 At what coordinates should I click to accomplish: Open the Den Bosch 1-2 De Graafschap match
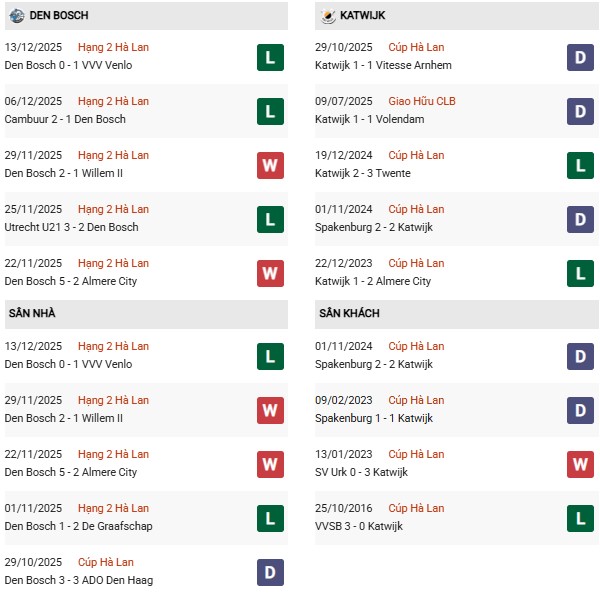78,526
